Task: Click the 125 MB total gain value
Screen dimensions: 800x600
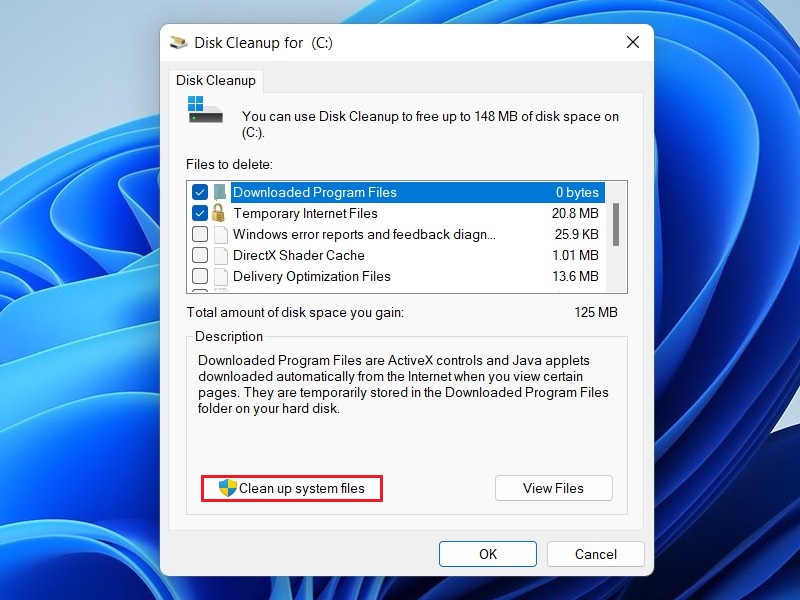Action: [x=596, y=312]
